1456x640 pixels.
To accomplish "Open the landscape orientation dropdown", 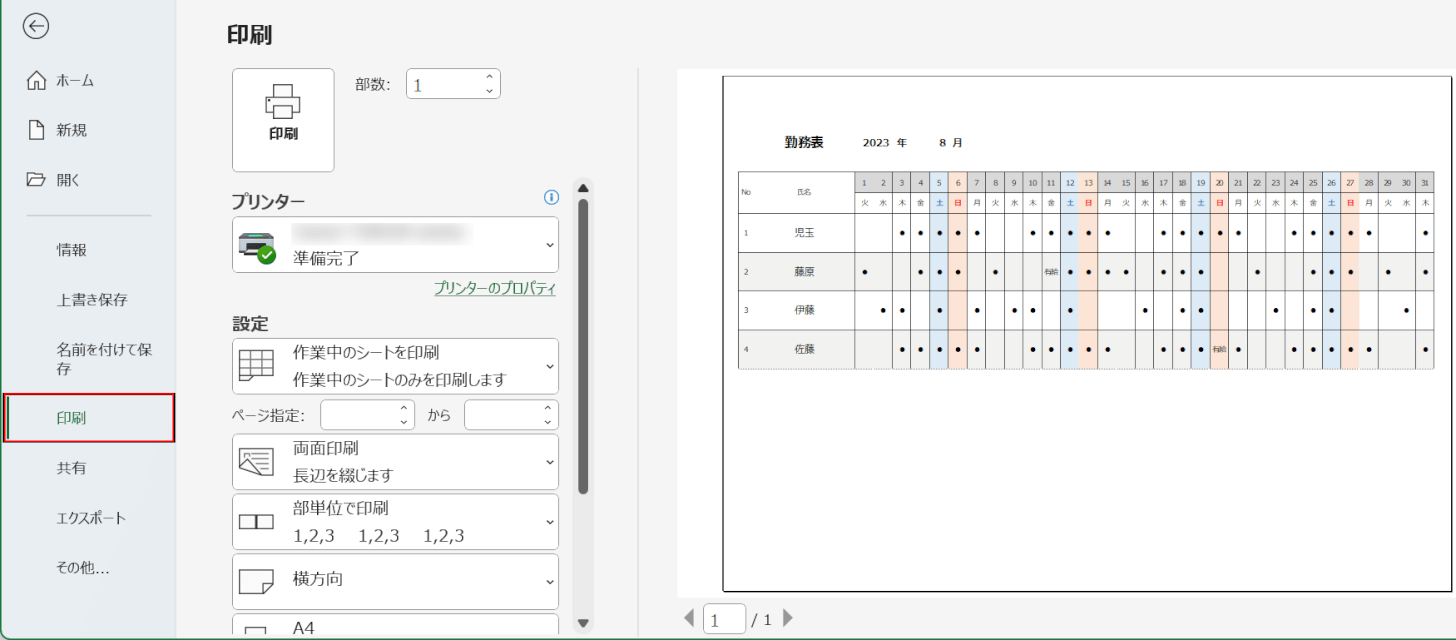I will (x=395, y=580).
